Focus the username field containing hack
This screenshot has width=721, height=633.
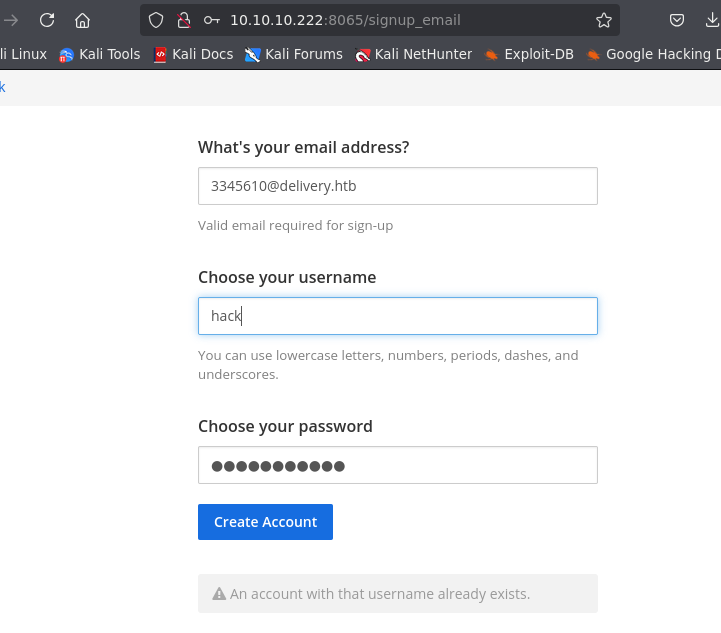(x=398, y=316)
